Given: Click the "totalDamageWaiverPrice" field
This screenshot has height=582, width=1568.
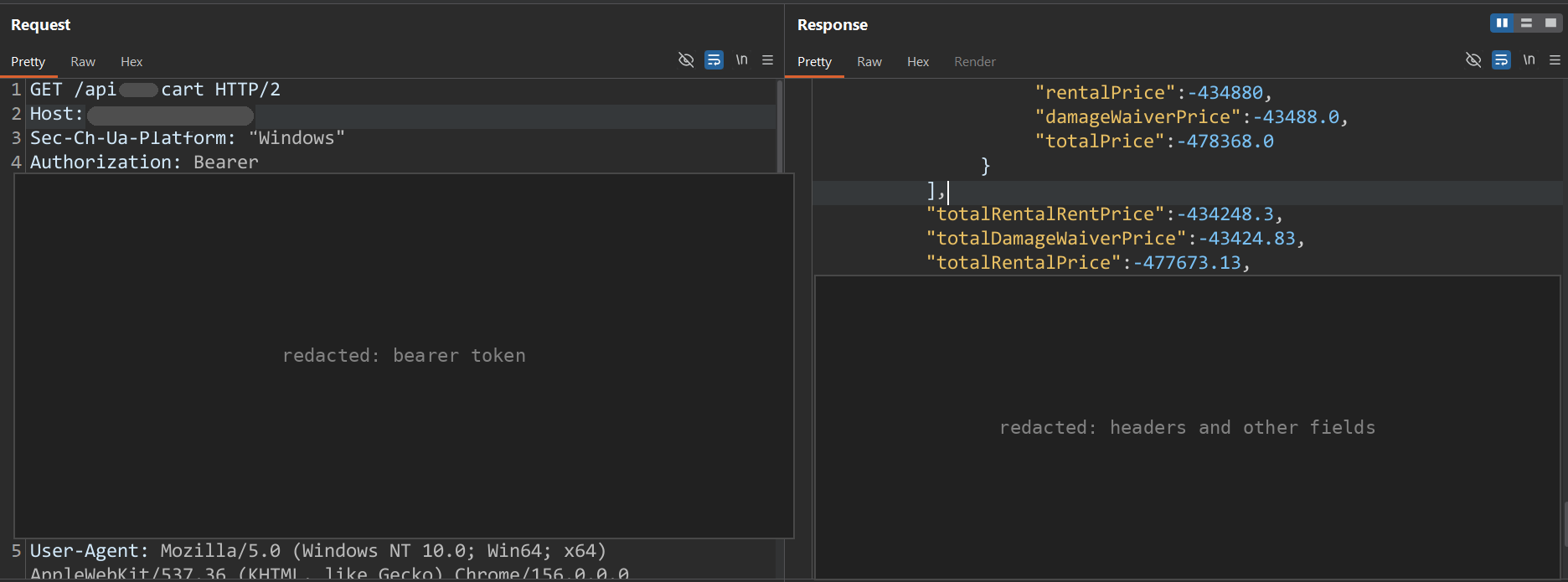Looking at the screenshot, I should pos(1115,239).
